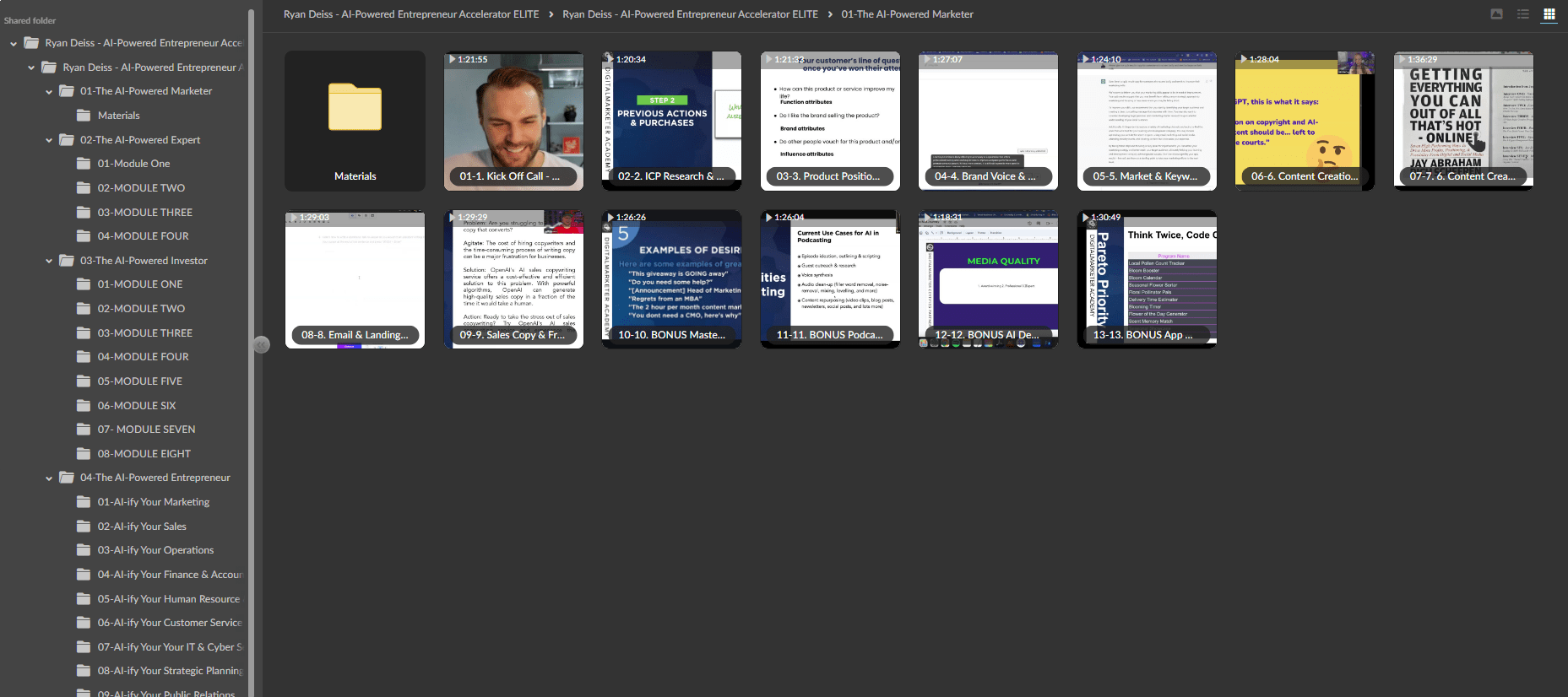Click the sidebar vertical scrollbar
Viewport: 1568px width, 697px height.
click(x=251, y=353)
